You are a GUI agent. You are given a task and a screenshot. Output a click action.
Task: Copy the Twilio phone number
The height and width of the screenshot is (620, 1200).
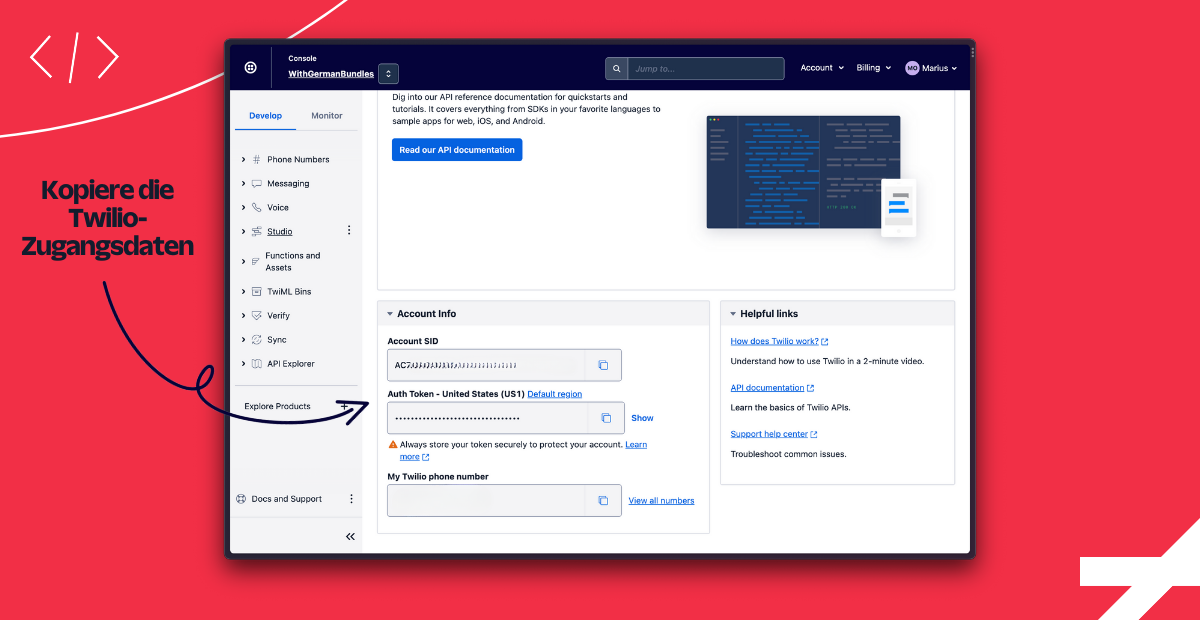(603, 501)
